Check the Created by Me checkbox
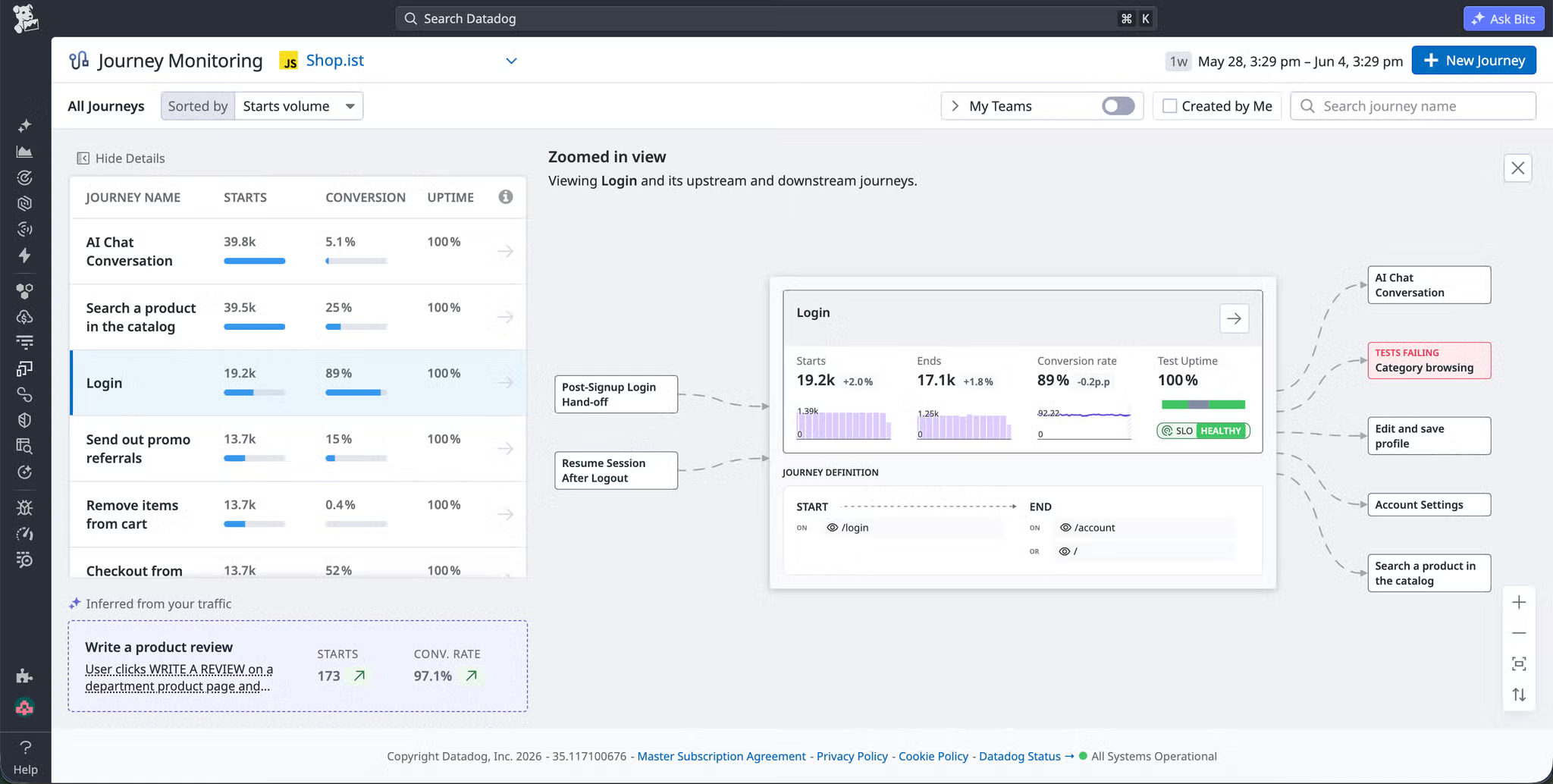Image resolution: width=1553 pixels, height=784 pixels. point(1170,106)
